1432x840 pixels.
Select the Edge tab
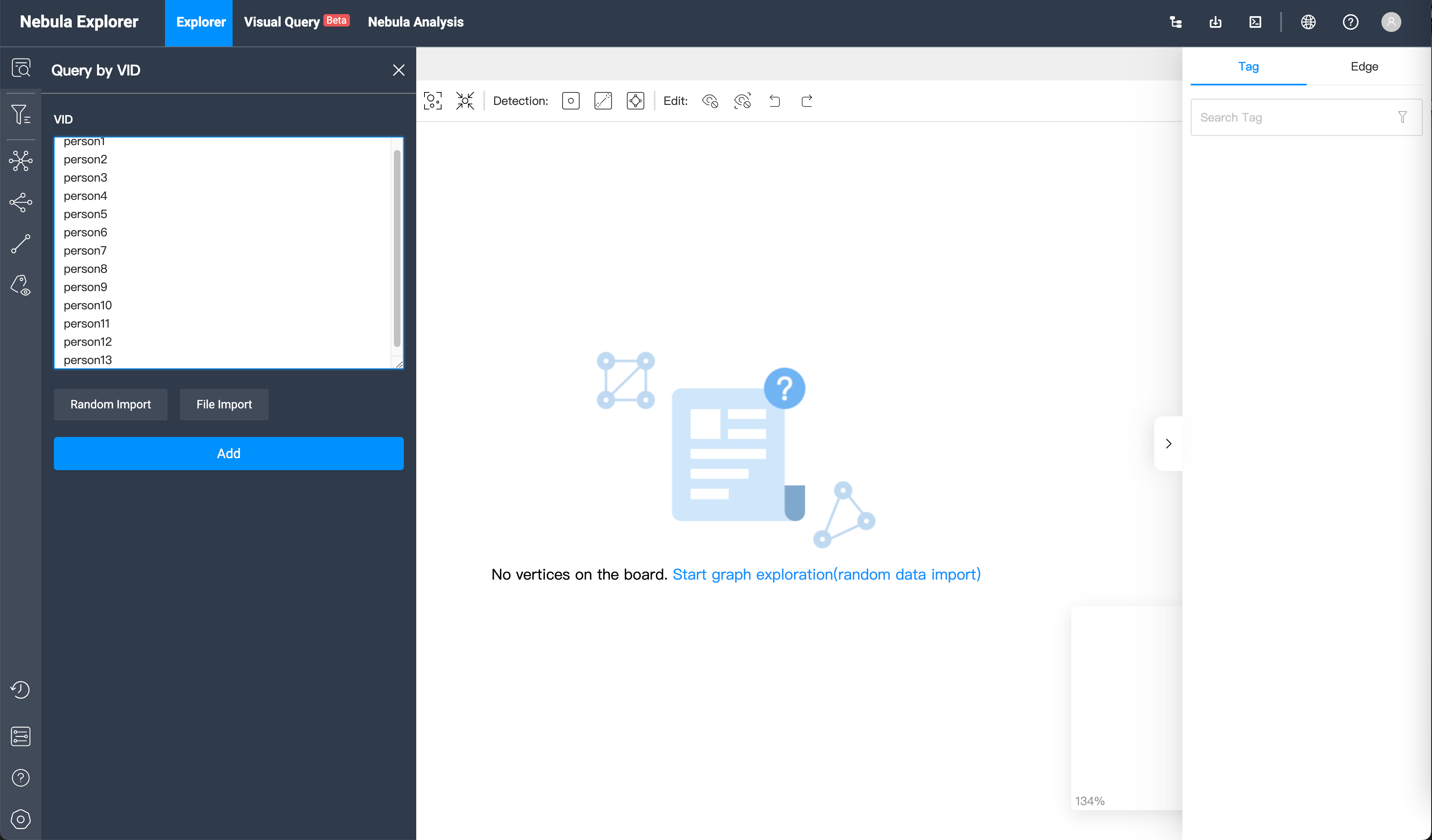coord(1364,66)
